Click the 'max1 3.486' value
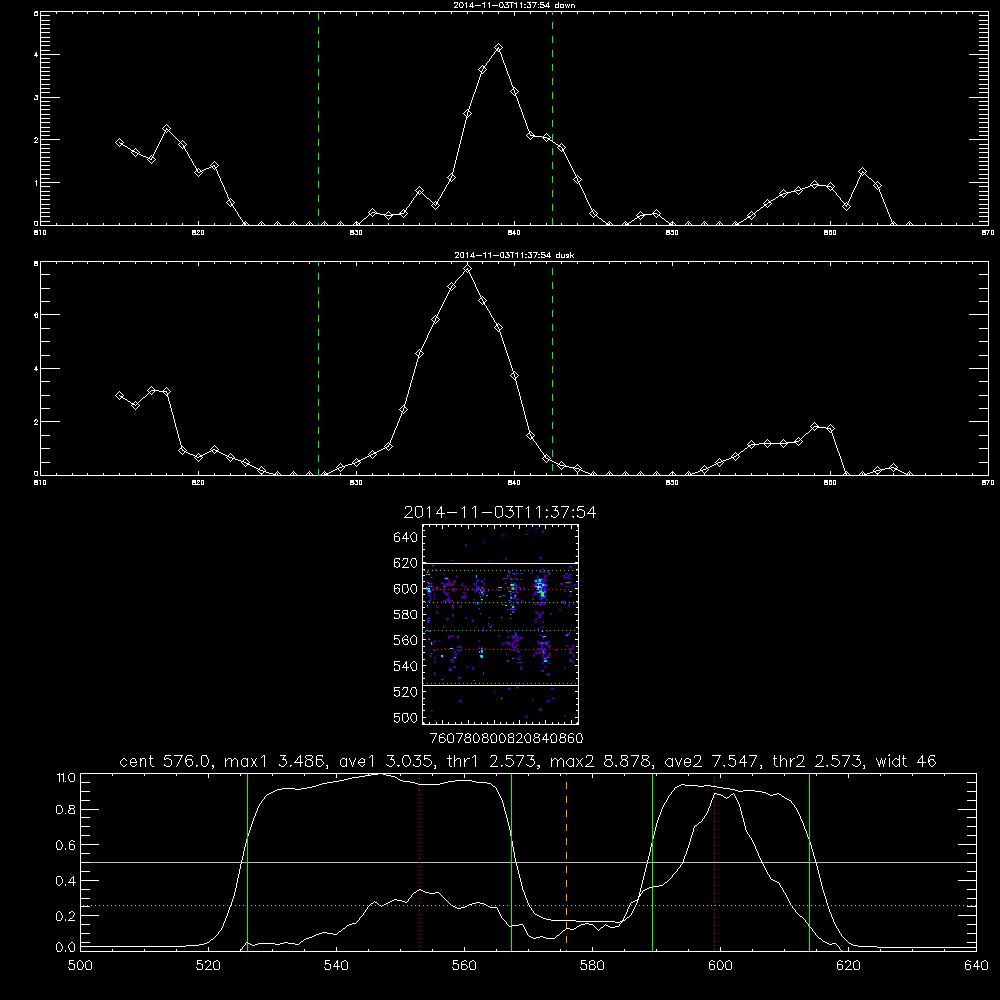This screenshot has width=1000, height=1000. pos(273,761)
